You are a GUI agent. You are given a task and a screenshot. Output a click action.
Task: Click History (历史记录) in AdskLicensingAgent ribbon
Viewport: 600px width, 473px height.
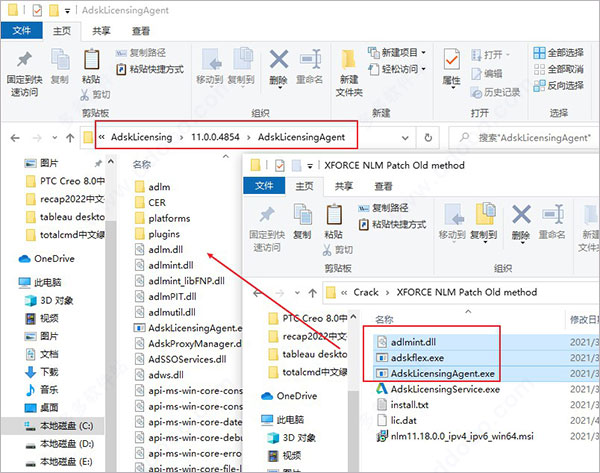coord(496,92)
